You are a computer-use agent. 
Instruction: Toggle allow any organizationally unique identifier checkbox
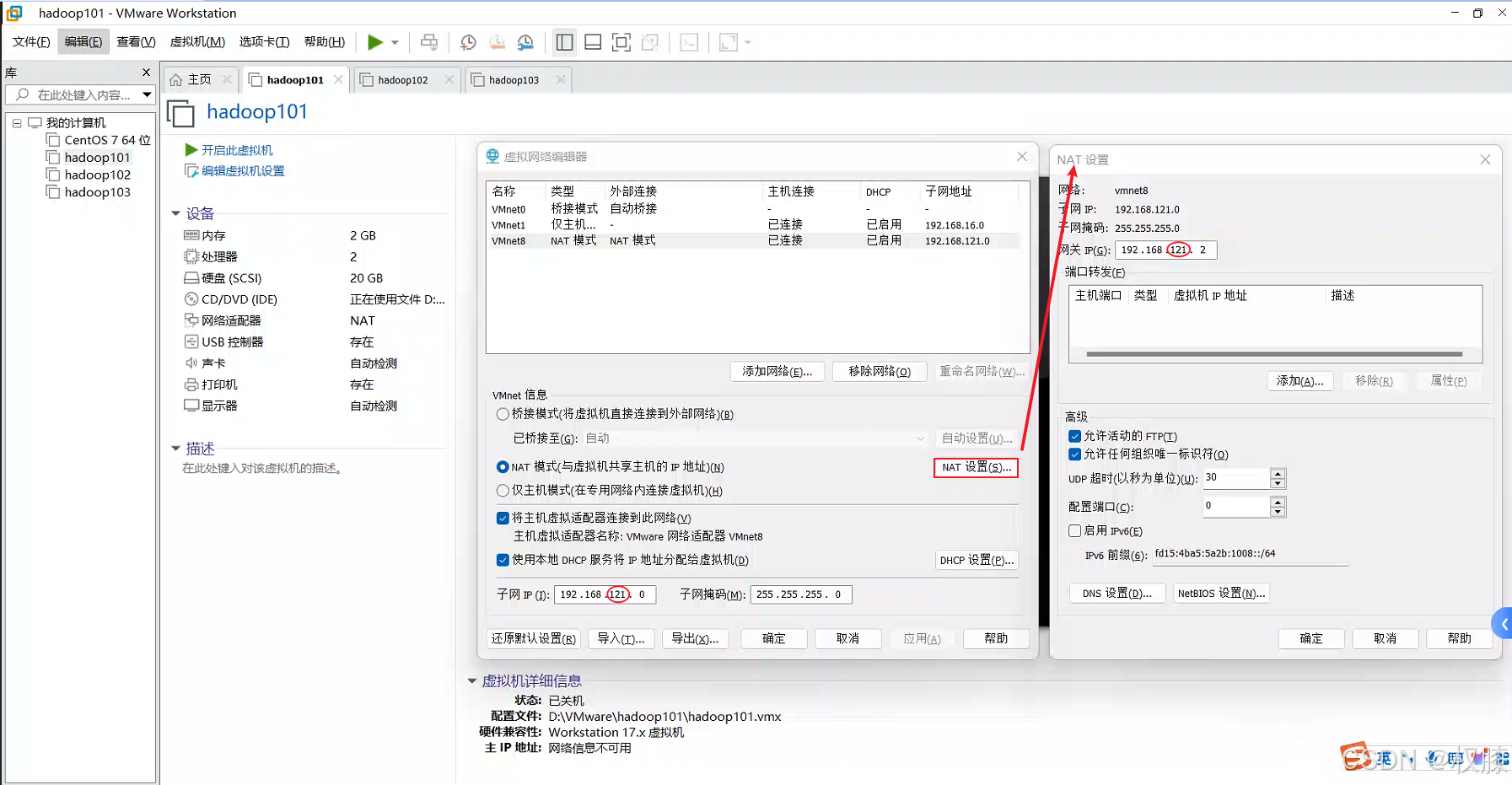pyautogui.click(x=1074, y=454)
